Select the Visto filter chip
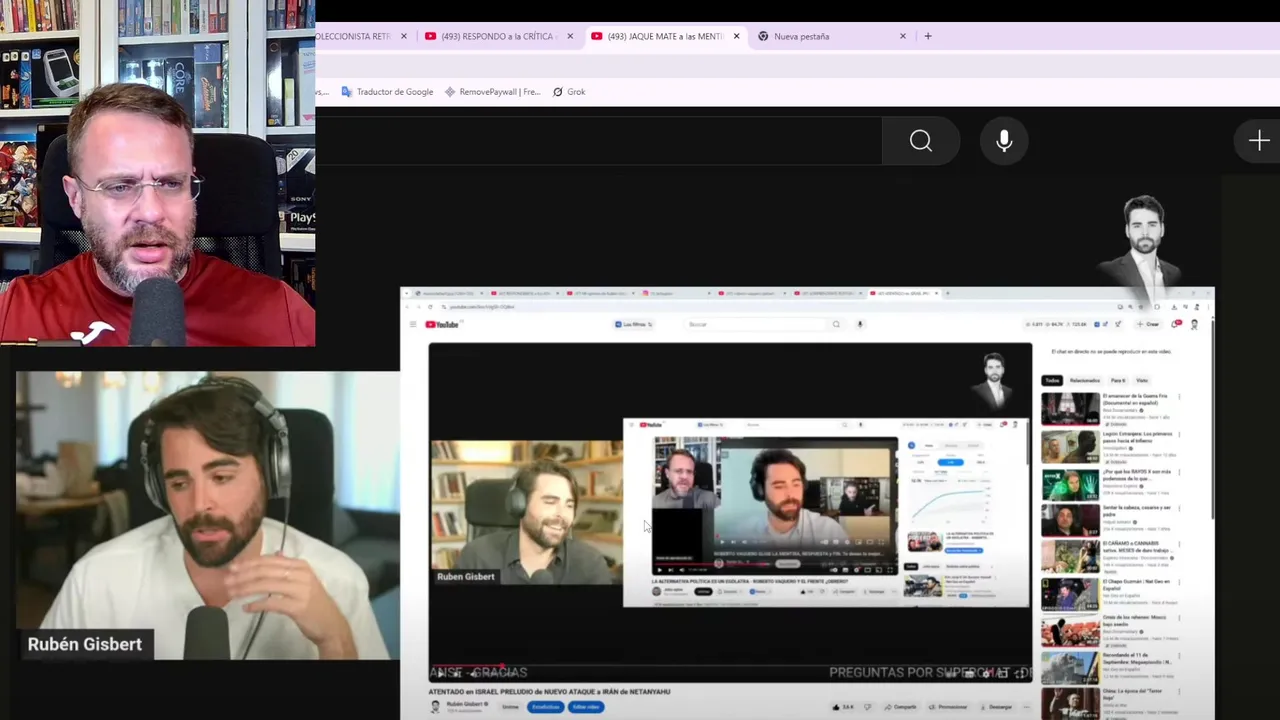The height and width of the screenshot is (720, 1280). 1141,380
